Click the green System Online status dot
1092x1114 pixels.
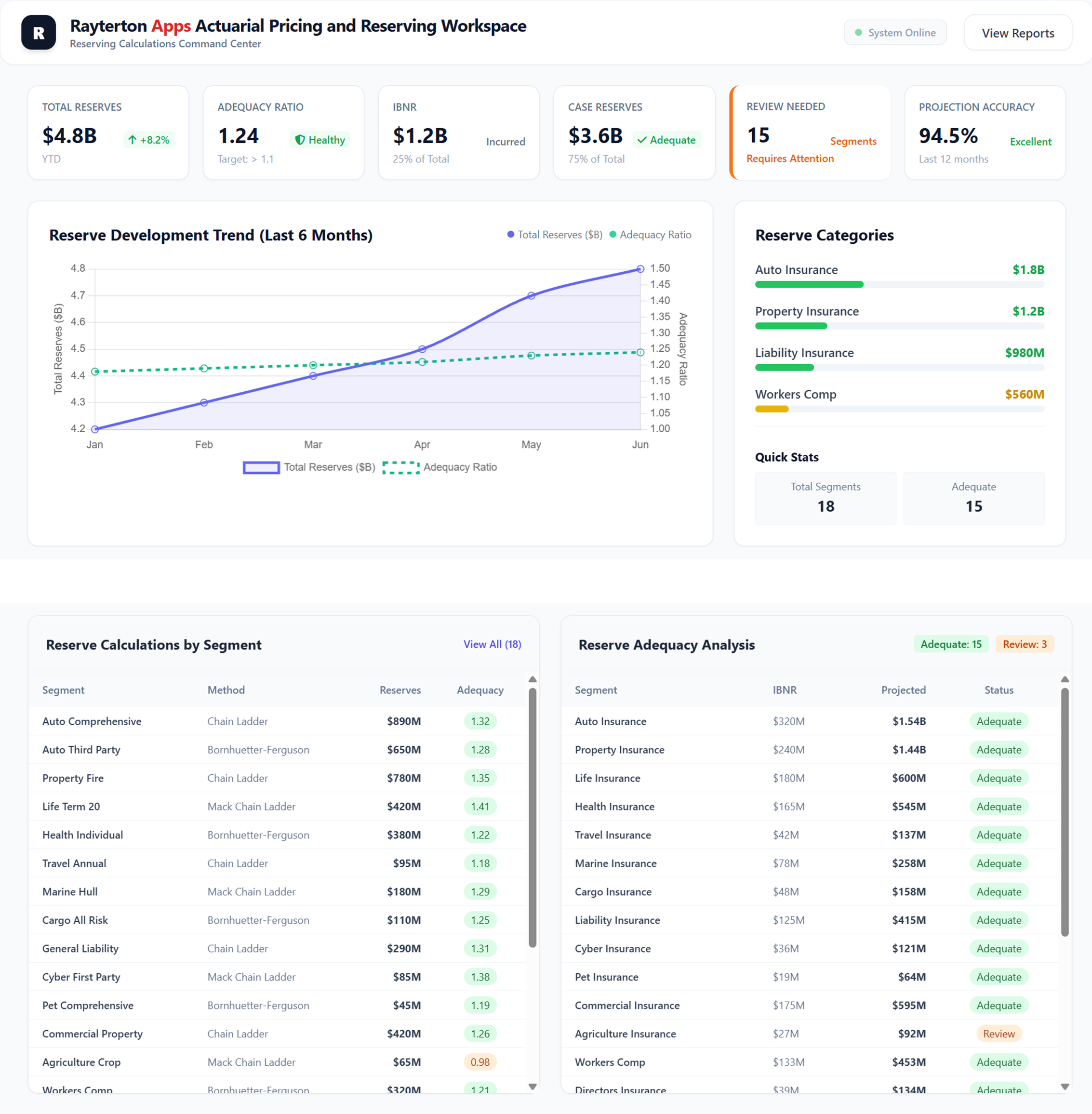pos(858,33)
